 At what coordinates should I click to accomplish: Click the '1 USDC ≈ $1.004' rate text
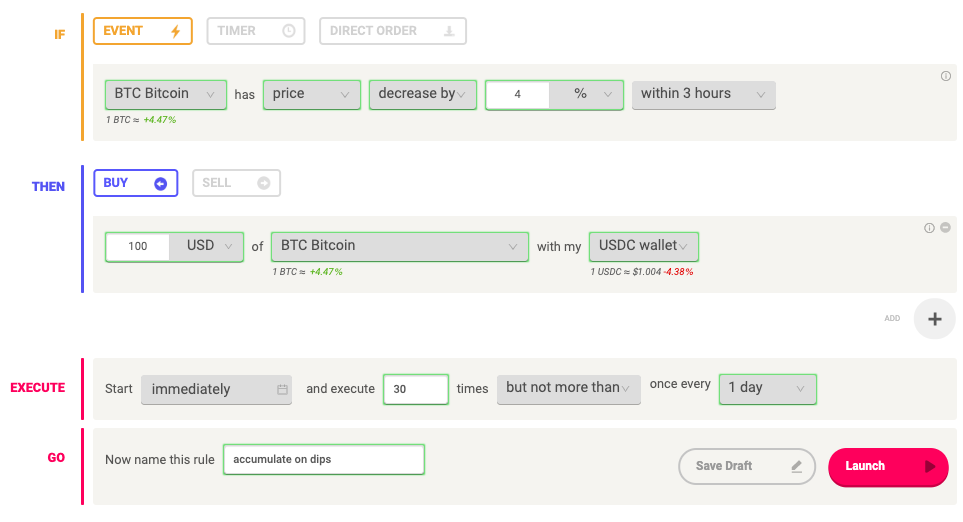click(x=626, y=272)
